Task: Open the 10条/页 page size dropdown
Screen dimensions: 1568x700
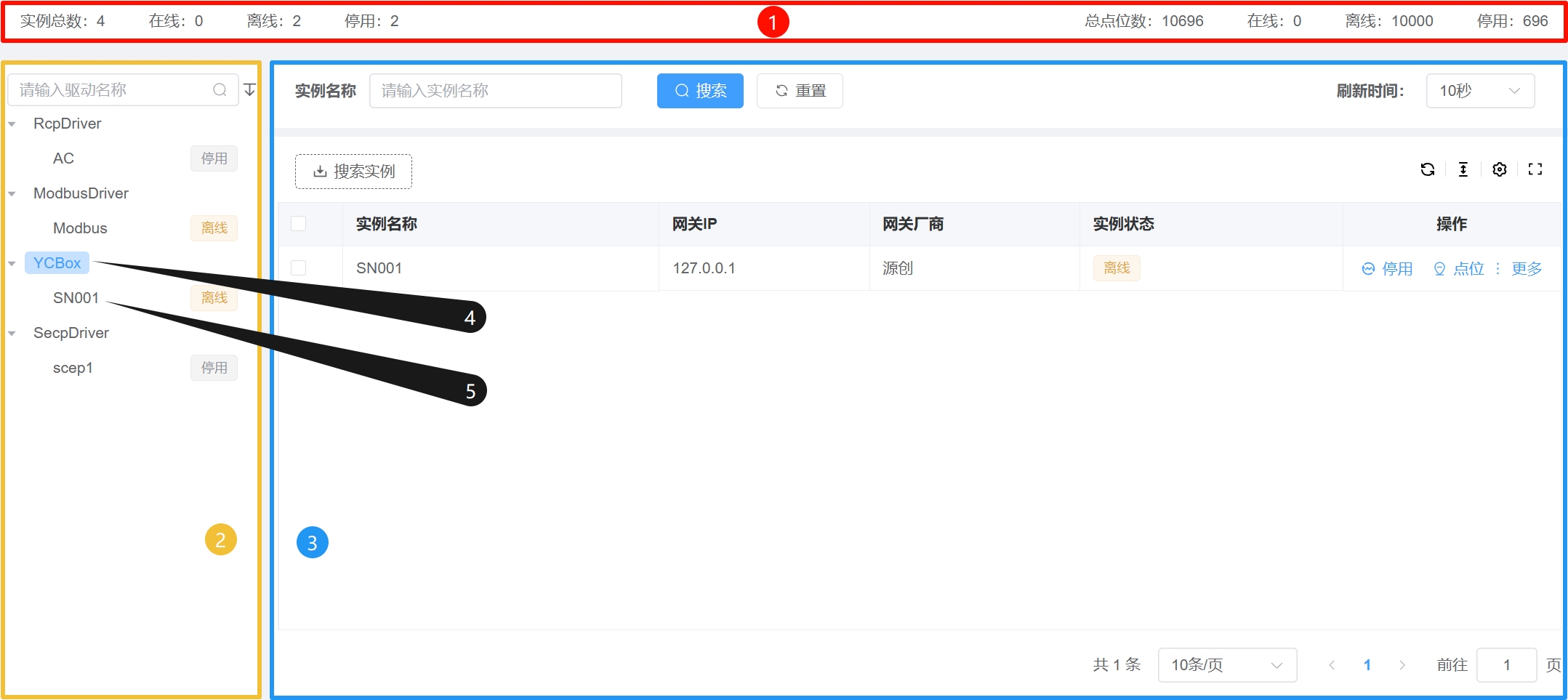Action: click(1227, 665)
